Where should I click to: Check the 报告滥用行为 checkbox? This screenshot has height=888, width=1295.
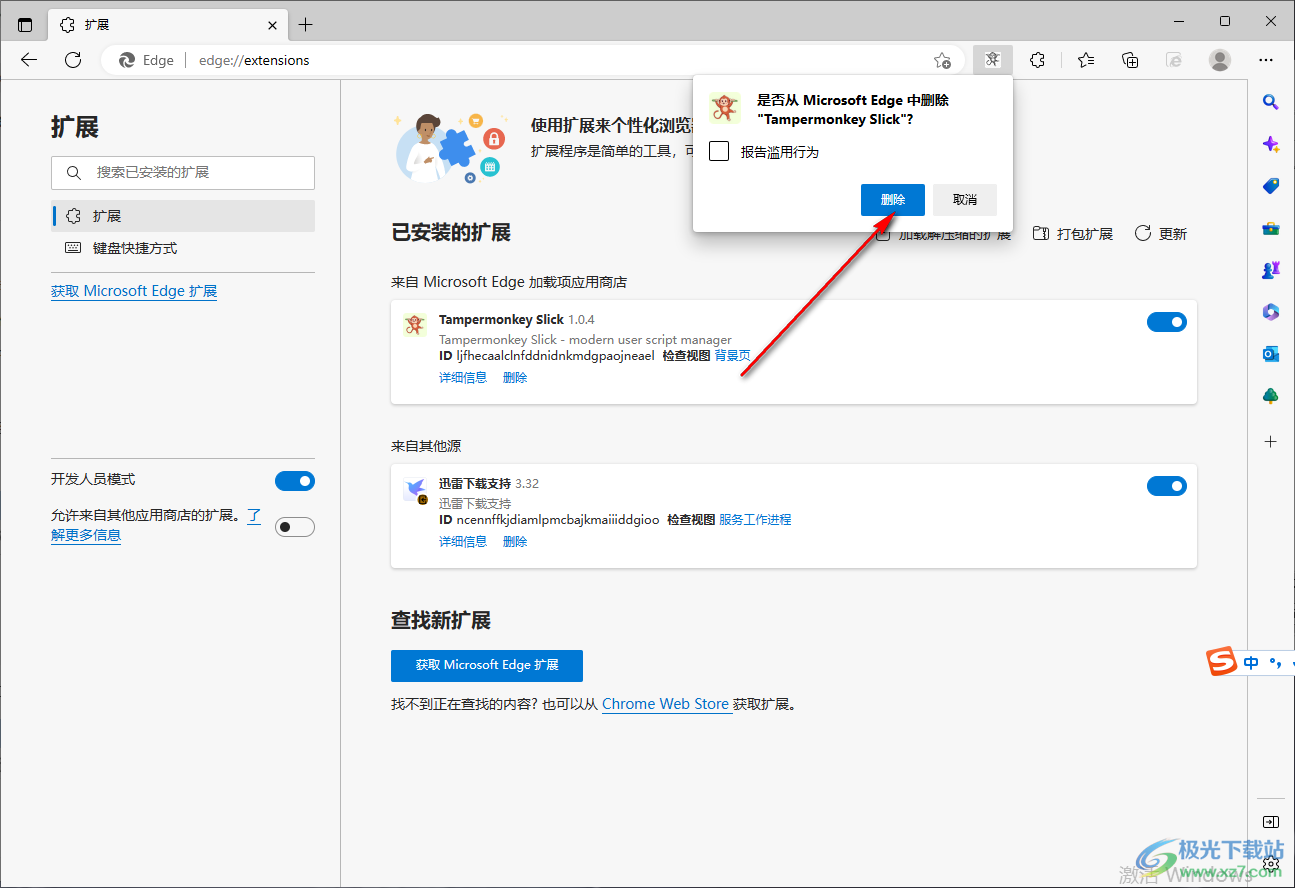pyautogui.click(x=719, y=152)
